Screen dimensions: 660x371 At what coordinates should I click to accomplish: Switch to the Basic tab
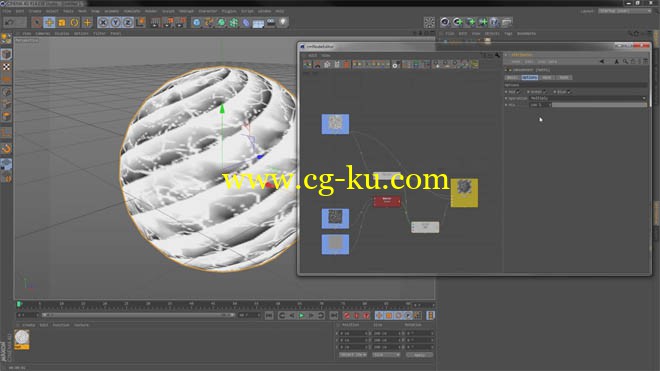[x=512, y=77]
